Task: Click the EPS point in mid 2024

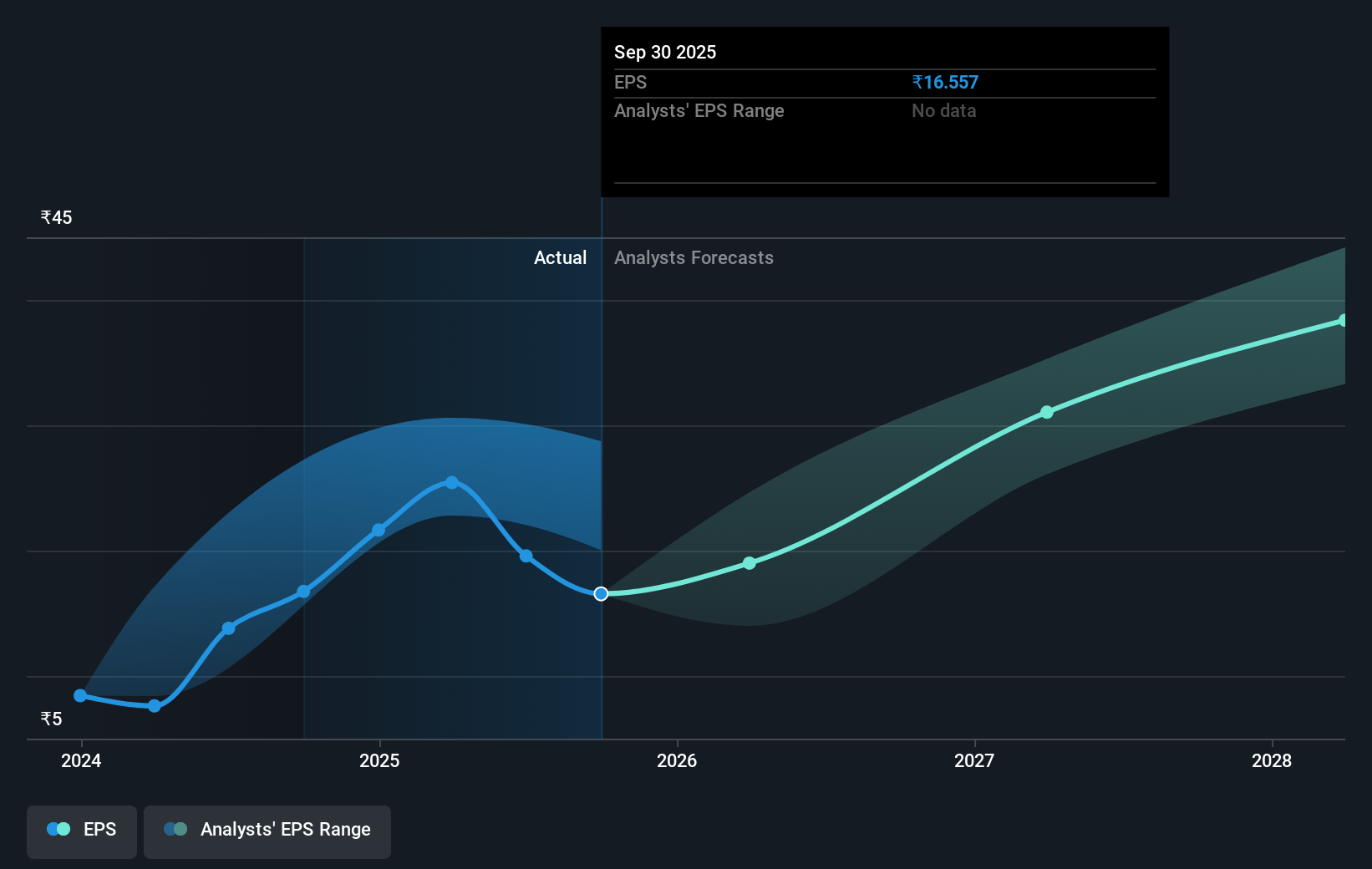Action: point(229,628)
